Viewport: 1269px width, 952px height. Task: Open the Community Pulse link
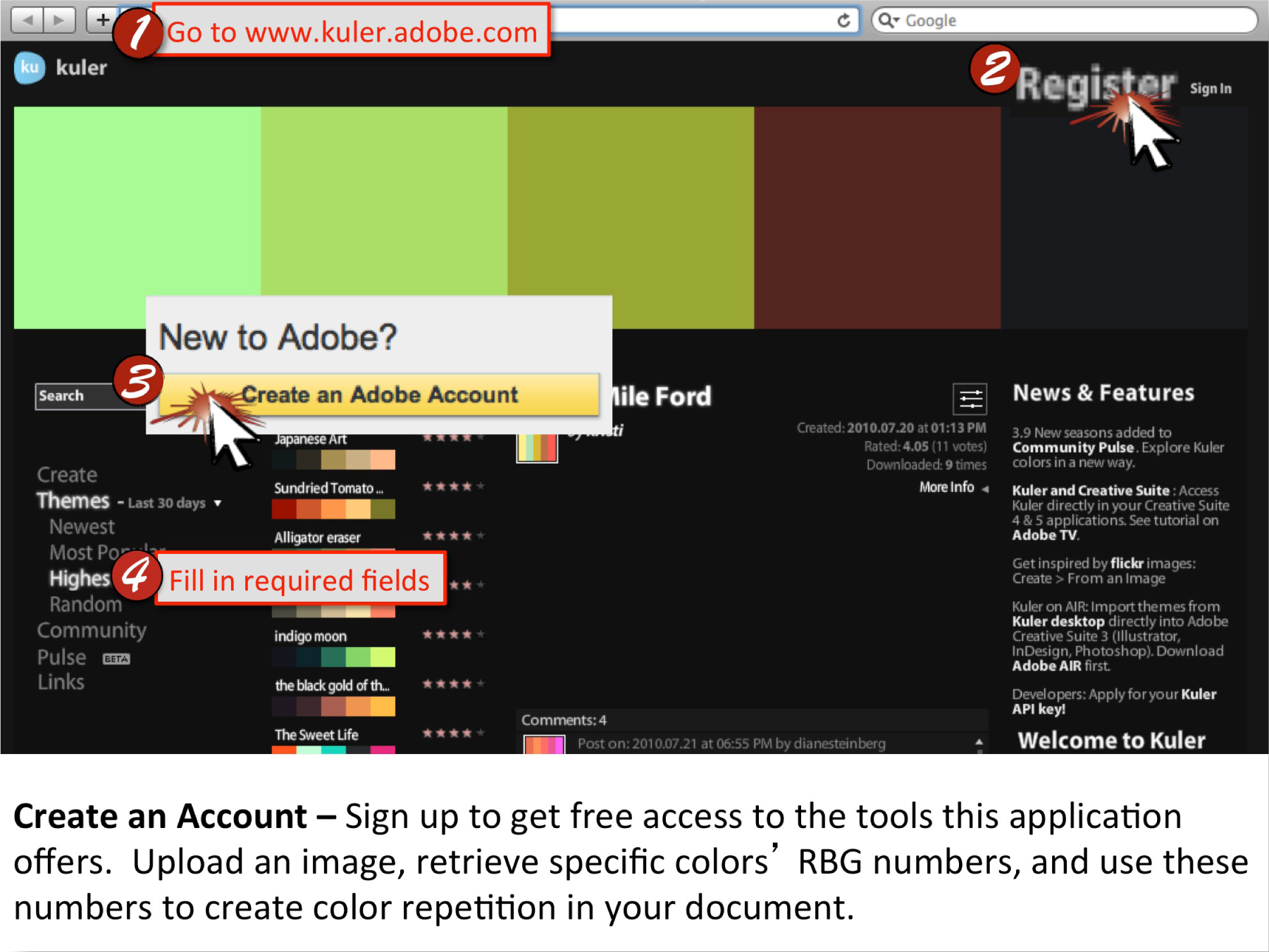(1073, 447)
